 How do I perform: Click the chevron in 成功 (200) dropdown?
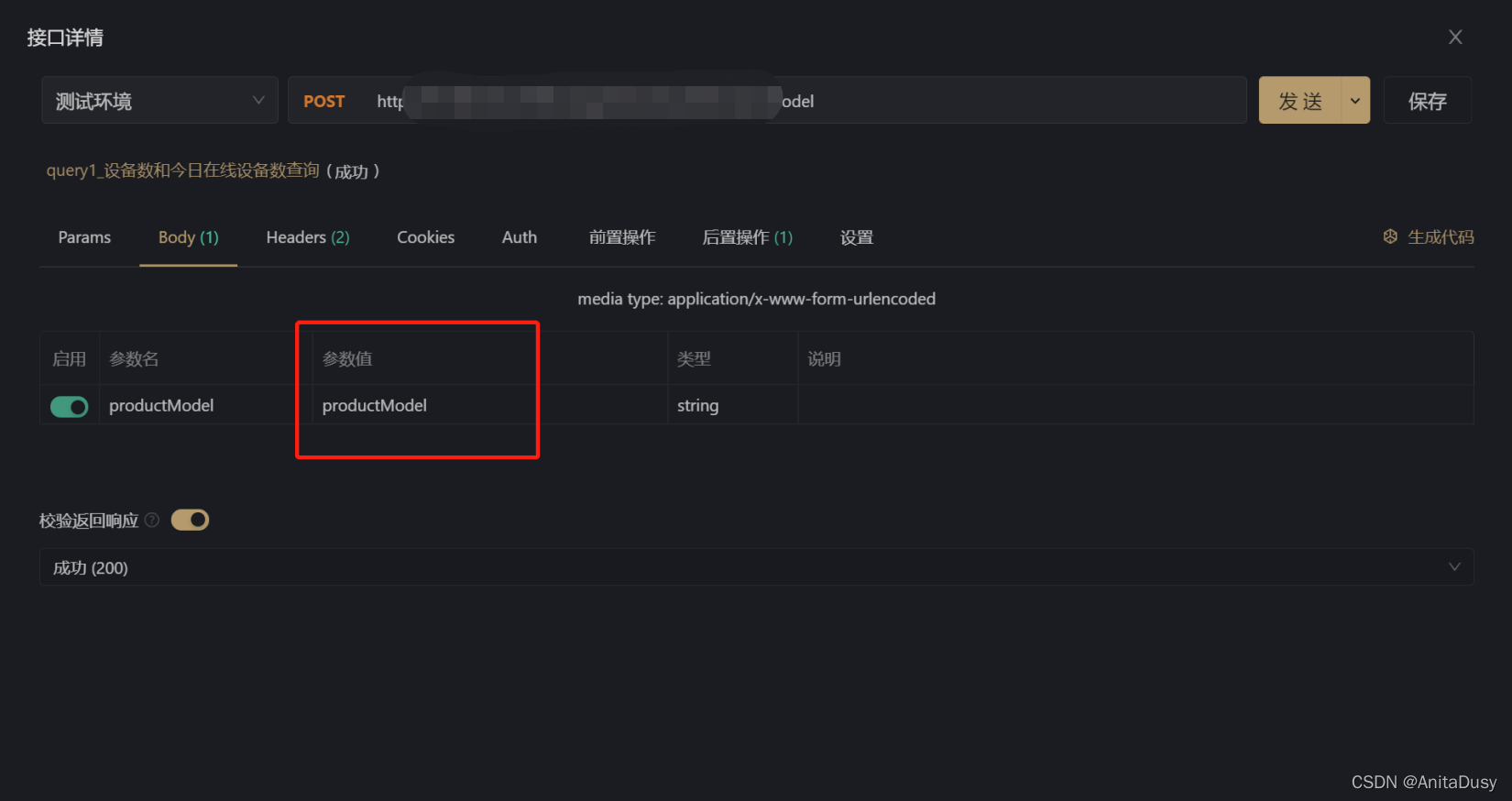(1454, 567)
